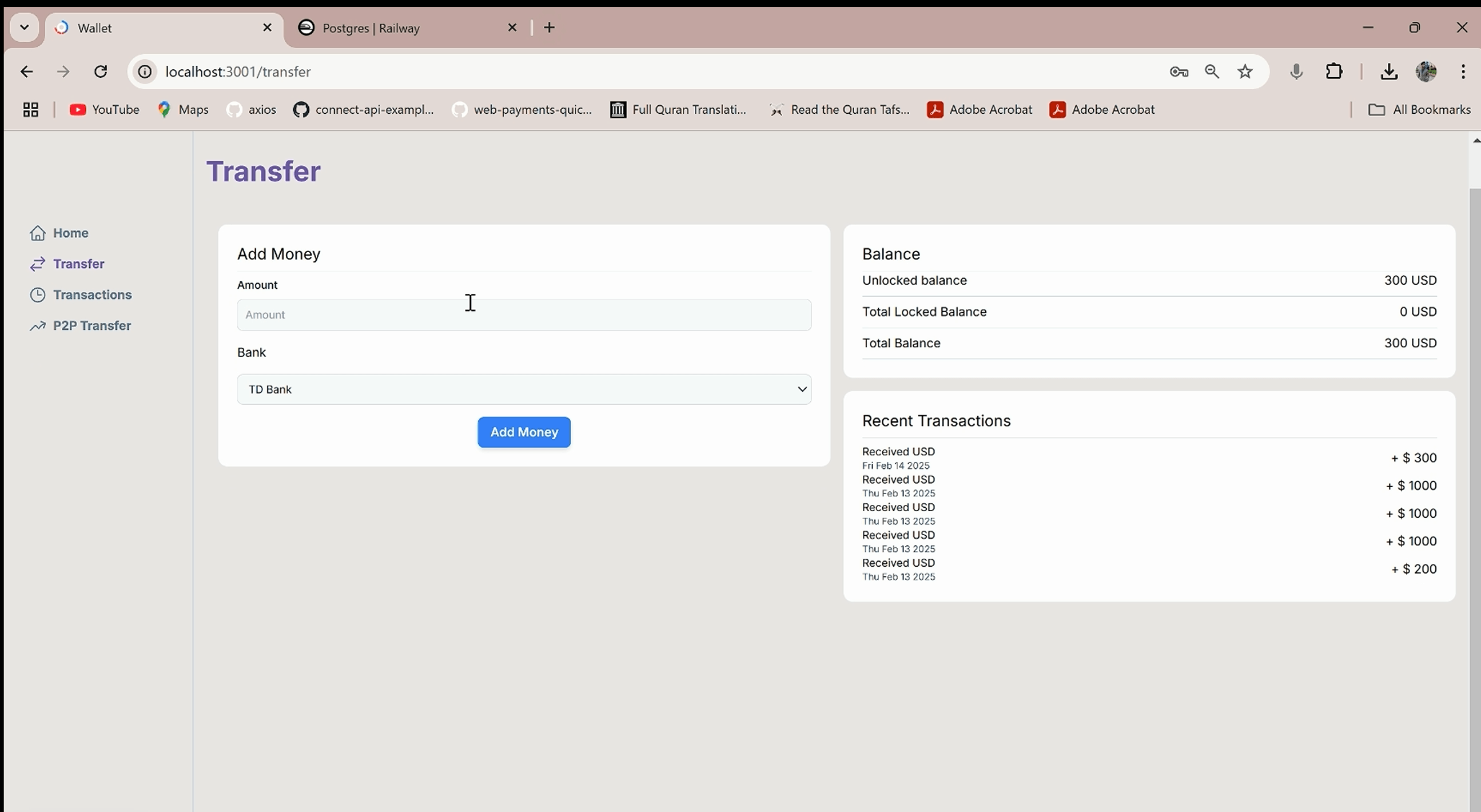Click the browser profile avatar
The image size is (1481, 812).
1426,71
